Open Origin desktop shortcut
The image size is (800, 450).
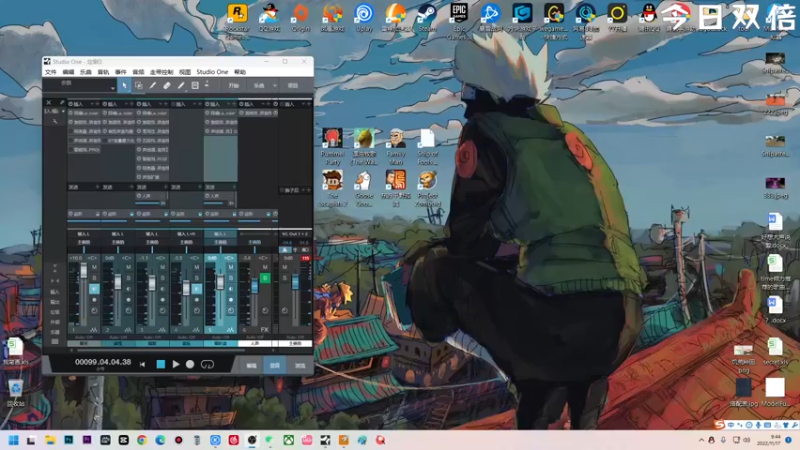point(301,18)
